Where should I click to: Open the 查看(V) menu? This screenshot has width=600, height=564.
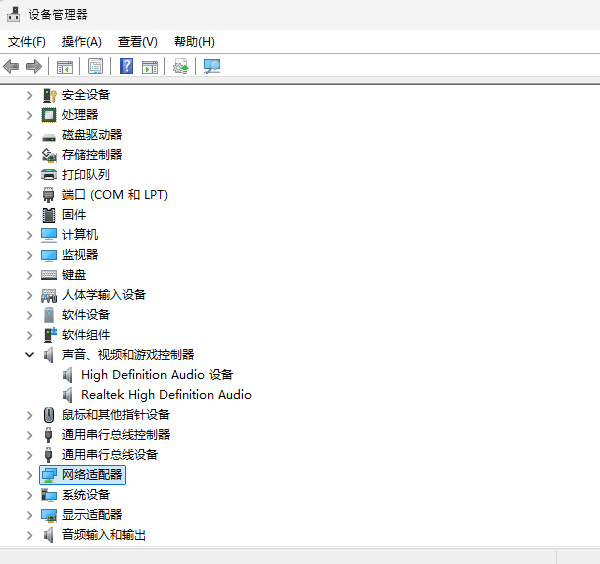138,42
